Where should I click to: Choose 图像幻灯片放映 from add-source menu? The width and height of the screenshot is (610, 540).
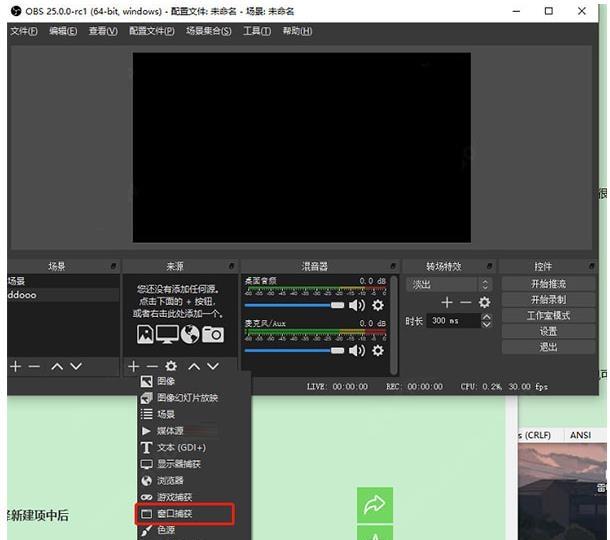(x=194, y=398)
